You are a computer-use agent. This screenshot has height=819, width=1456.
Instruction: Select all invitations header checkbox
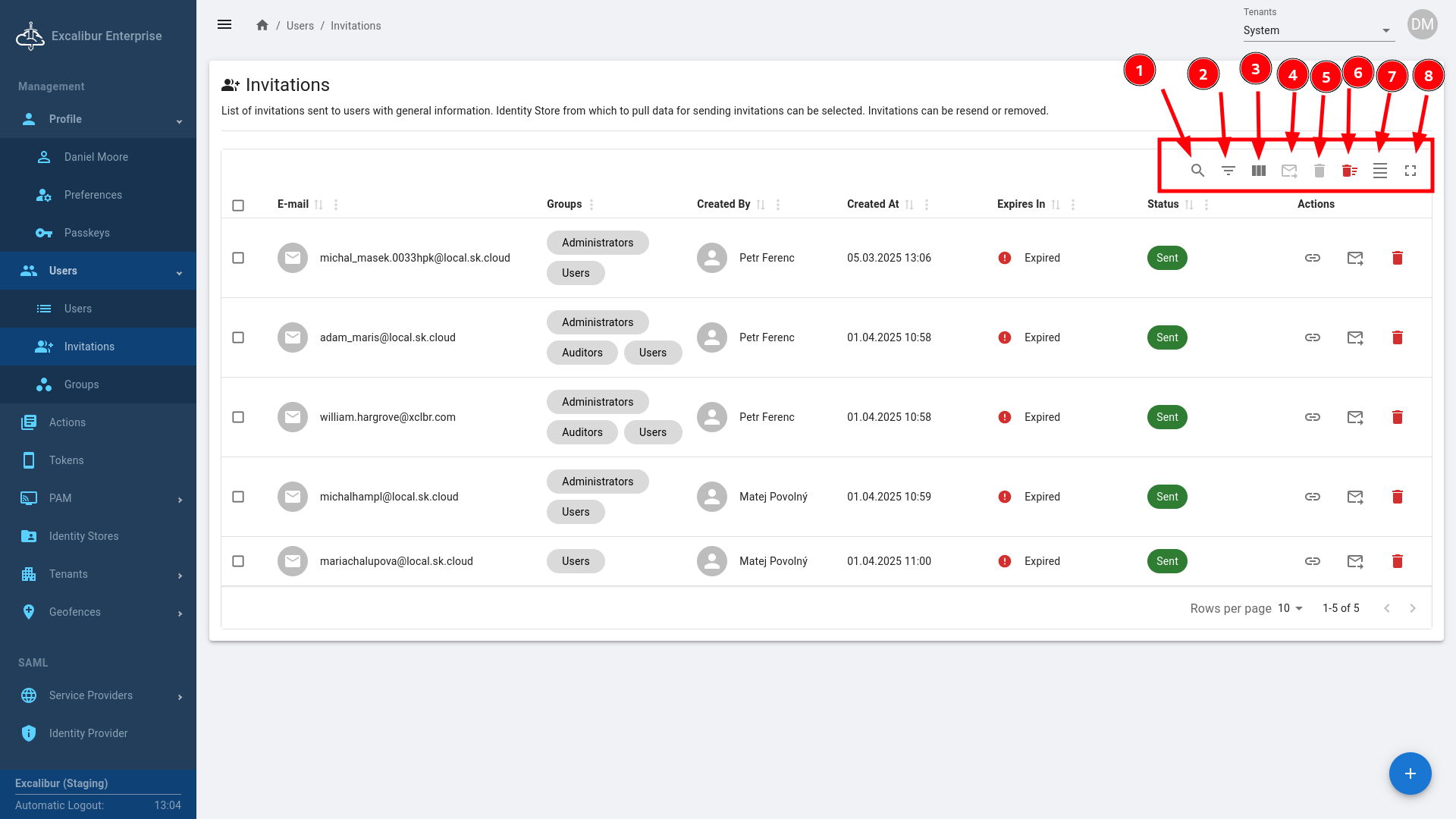click(238, 205)
